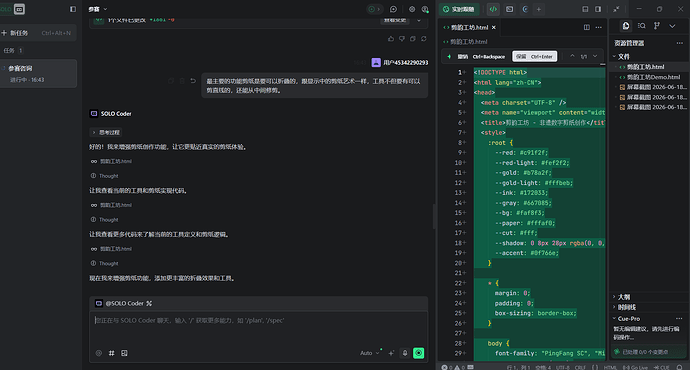
Task: Open the globe icon with green dot
Action: click(x=425, y=9)
